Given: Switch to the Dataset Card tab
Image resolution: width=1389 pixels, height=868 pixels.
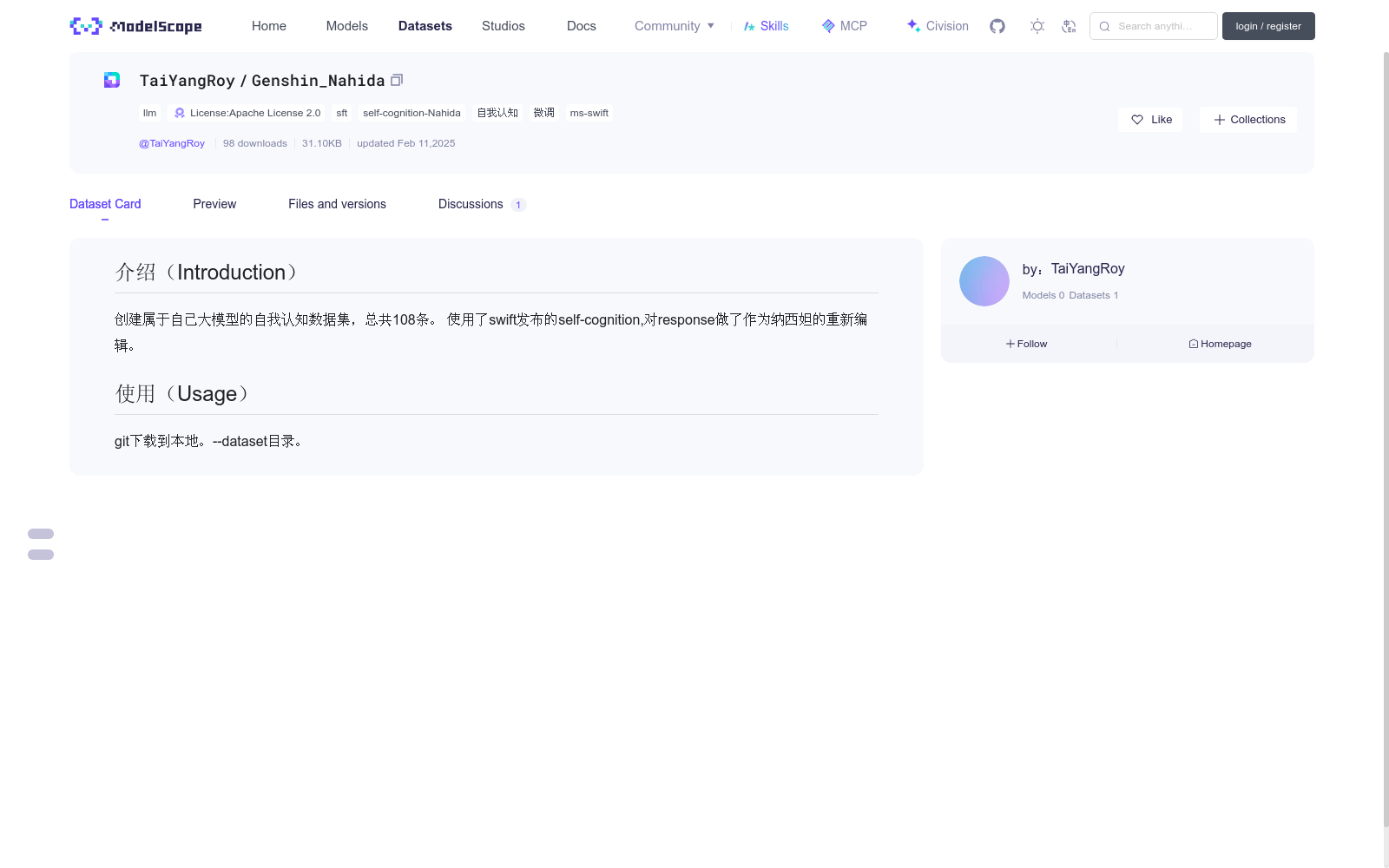Looking at the screenshot, I should pyautogui.click(x=105, y=204).
